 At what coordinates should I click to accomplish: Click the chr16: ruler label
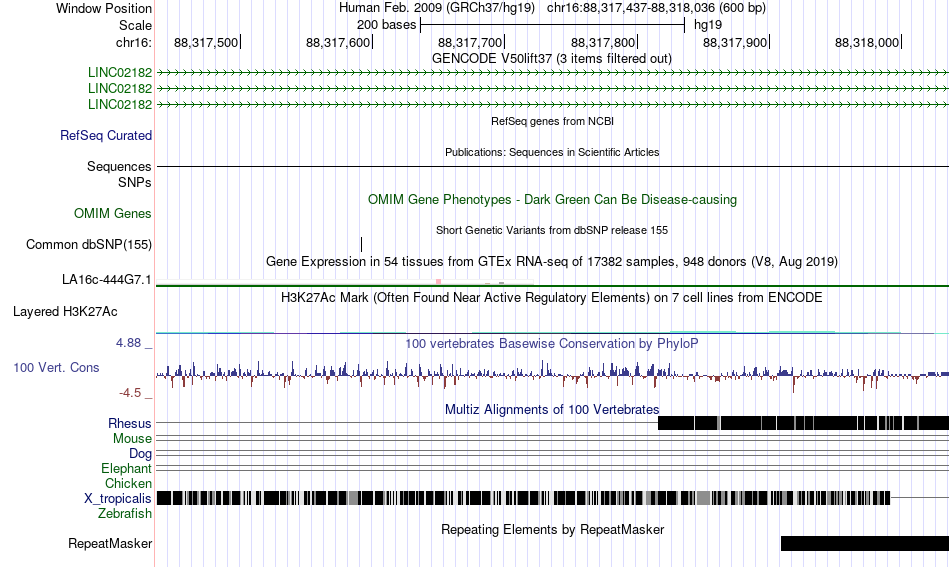[133, 42]
